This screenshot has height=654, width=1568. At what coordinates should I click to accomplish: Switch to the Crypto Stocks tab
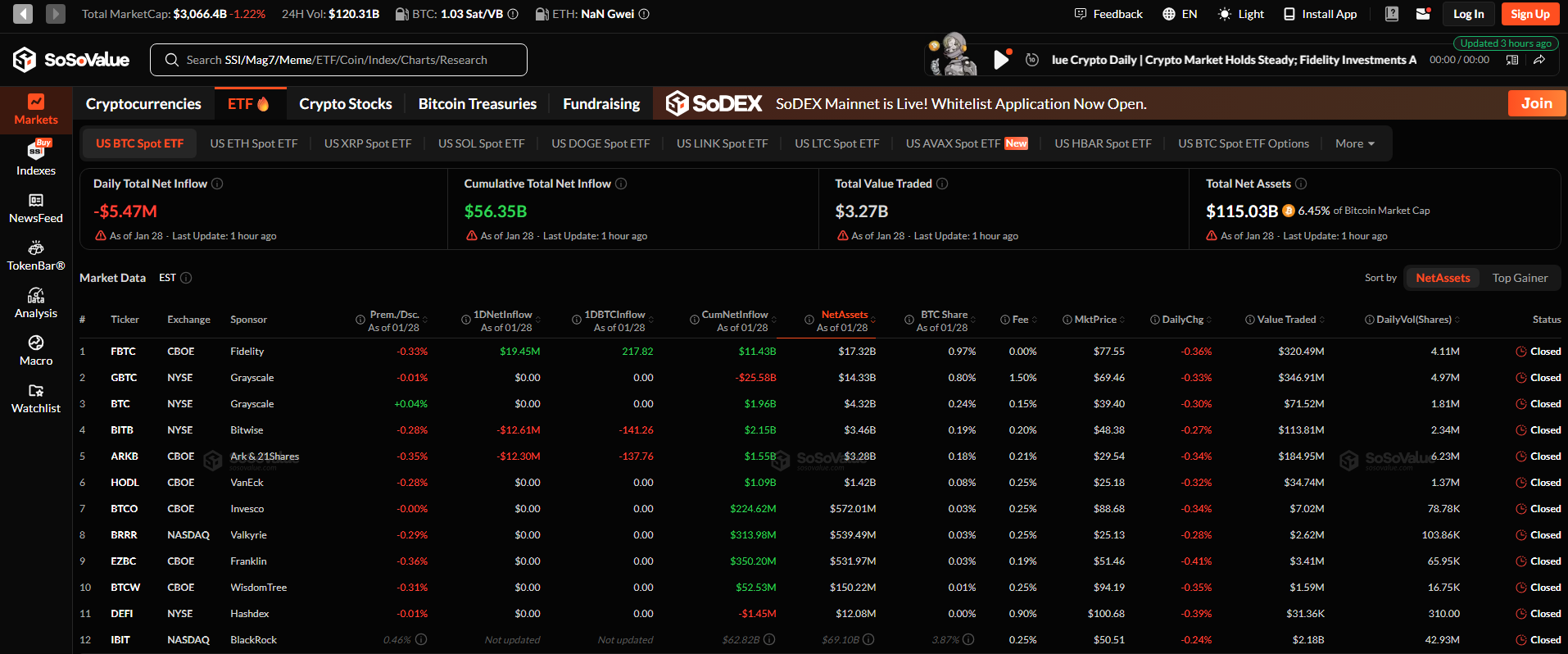click(x=345, y=104)
